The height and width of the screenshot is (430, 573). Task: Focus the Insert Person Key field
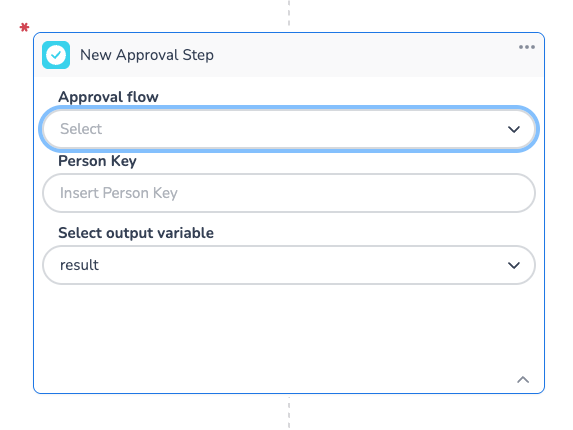(289, 193)
